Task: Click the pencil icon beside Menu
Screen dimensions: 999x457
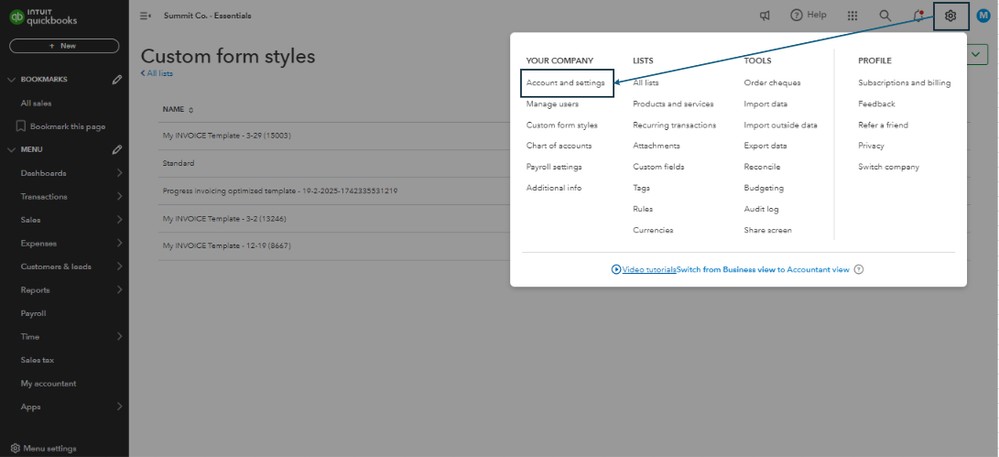Action: tap(117, 150)
